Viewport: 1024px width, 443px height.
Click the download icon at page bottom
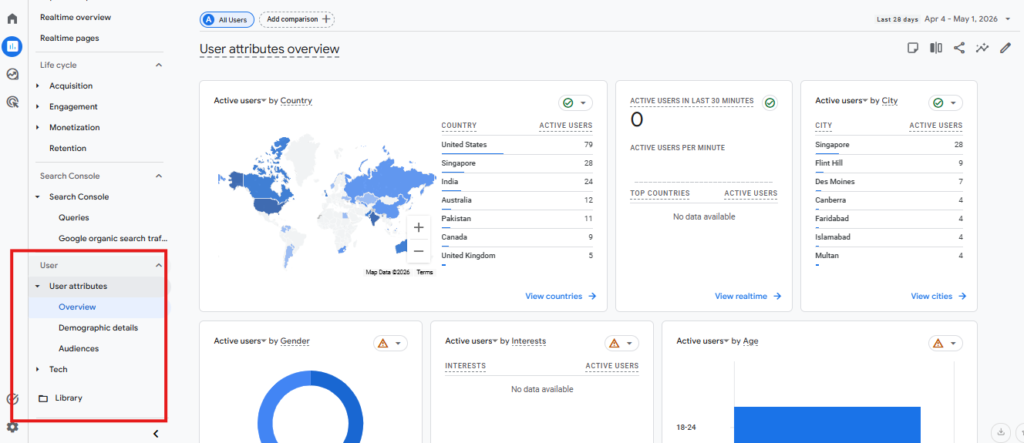click(1000, 432)
